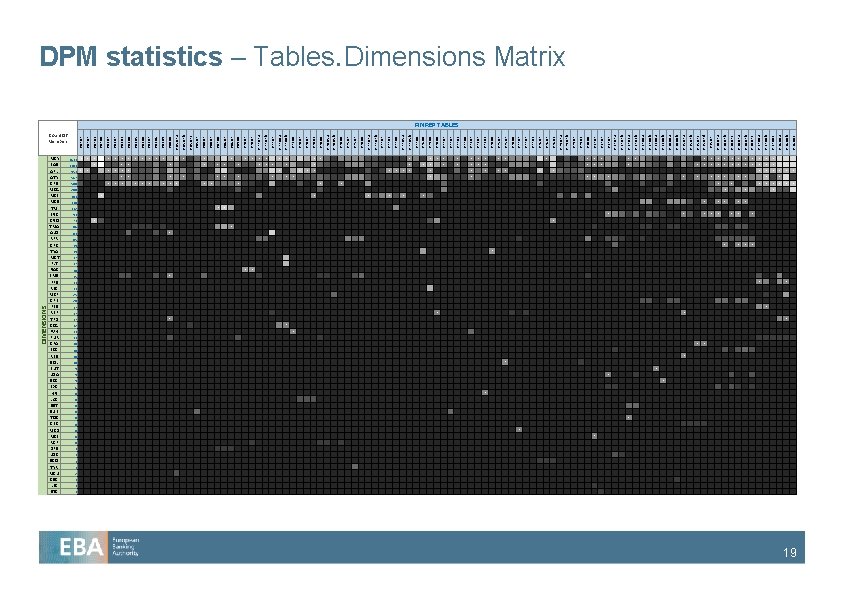Viewport: 842px width, 595px height.
Task: Click the slide page number 19
Action: pyautogui.click(x=789, y=553)
